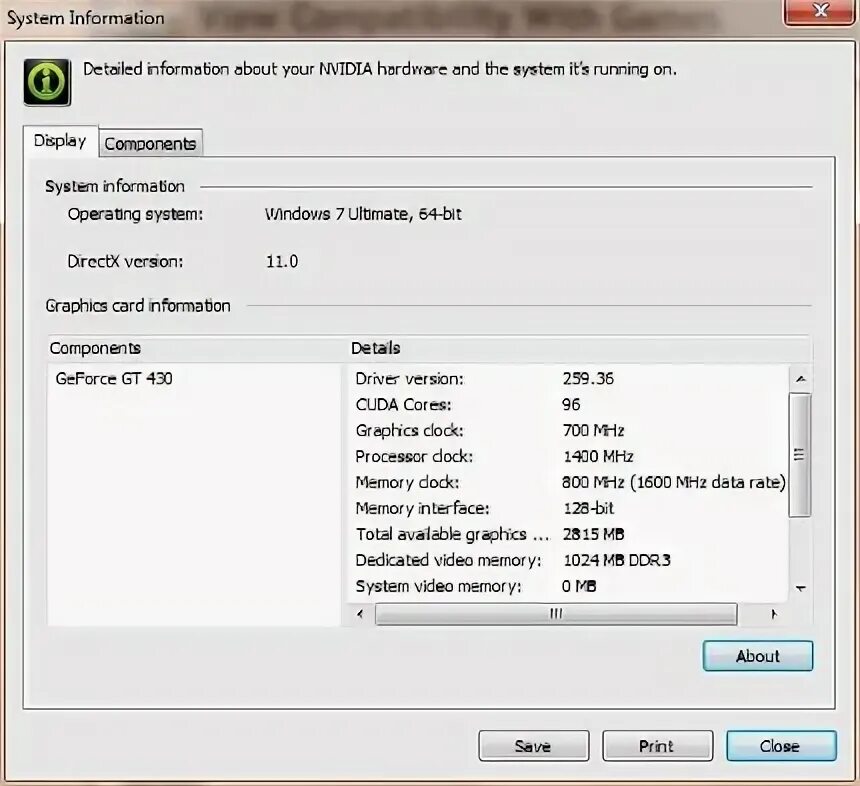Click the Operating system: label
The image size is (860, 786).
coord(135,214)
